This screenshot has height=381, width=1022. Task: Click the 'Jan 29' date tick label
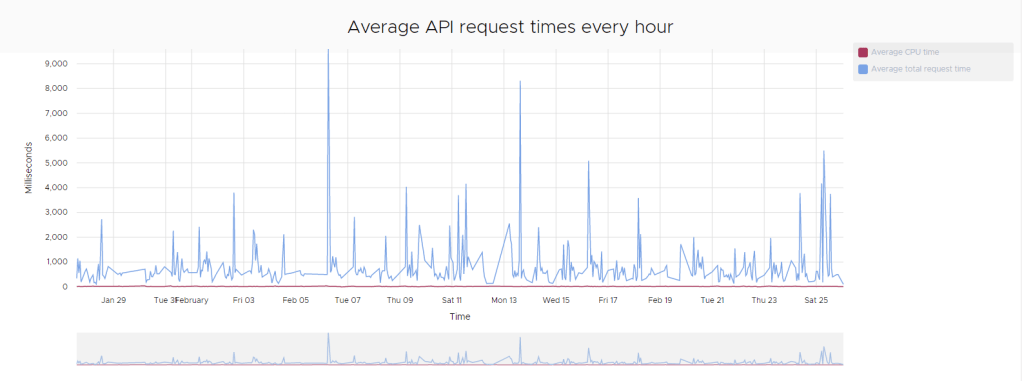113,300
